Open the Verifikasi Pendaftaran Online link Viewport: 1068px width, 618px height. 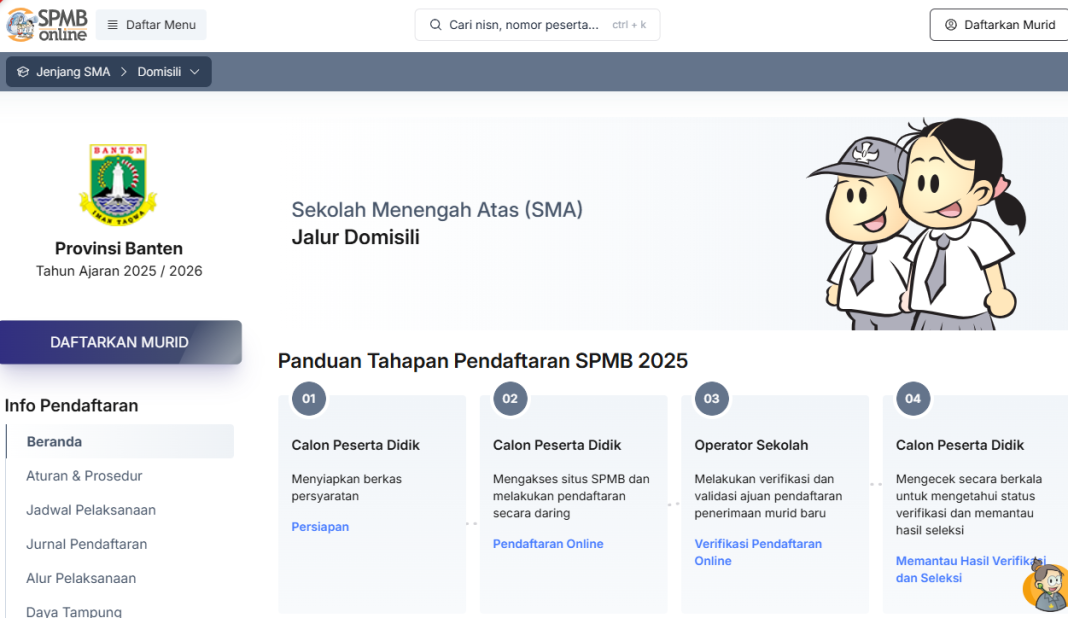(758, 552)
